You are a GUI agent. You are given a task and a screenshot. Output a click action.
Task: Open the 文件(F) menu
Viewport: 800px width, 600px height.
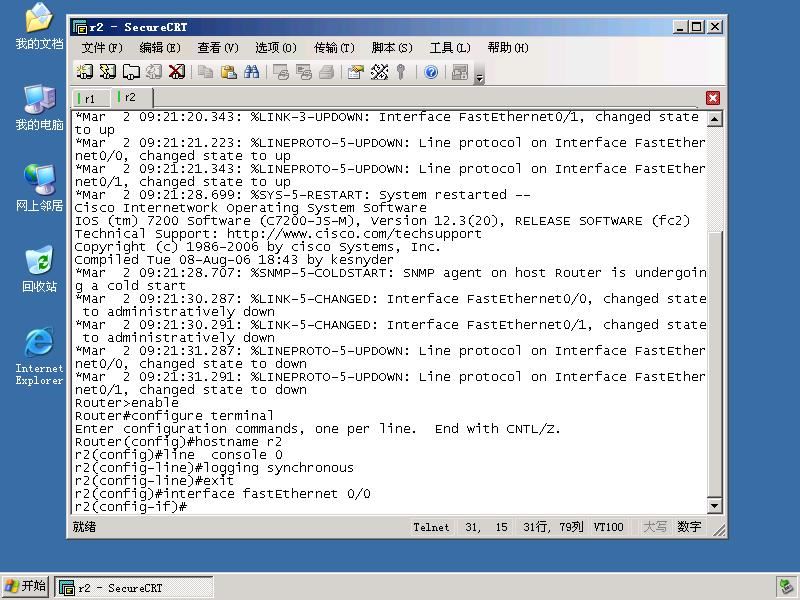click(x=102, y=48)
